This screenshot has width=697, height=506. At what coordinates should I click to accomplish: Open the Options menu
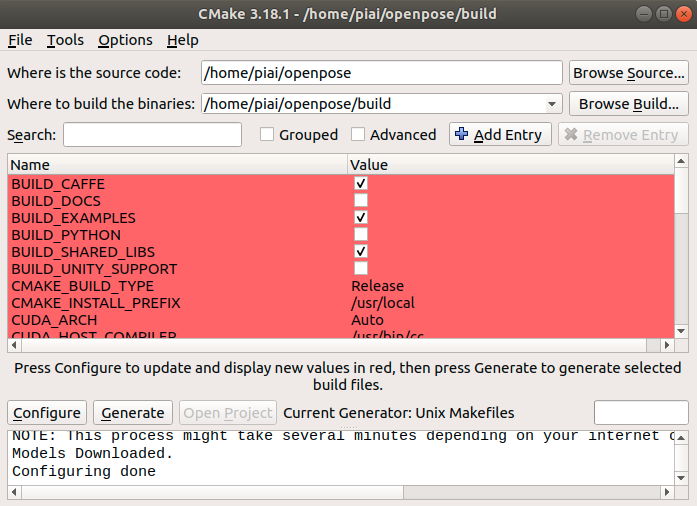point(125,40)
